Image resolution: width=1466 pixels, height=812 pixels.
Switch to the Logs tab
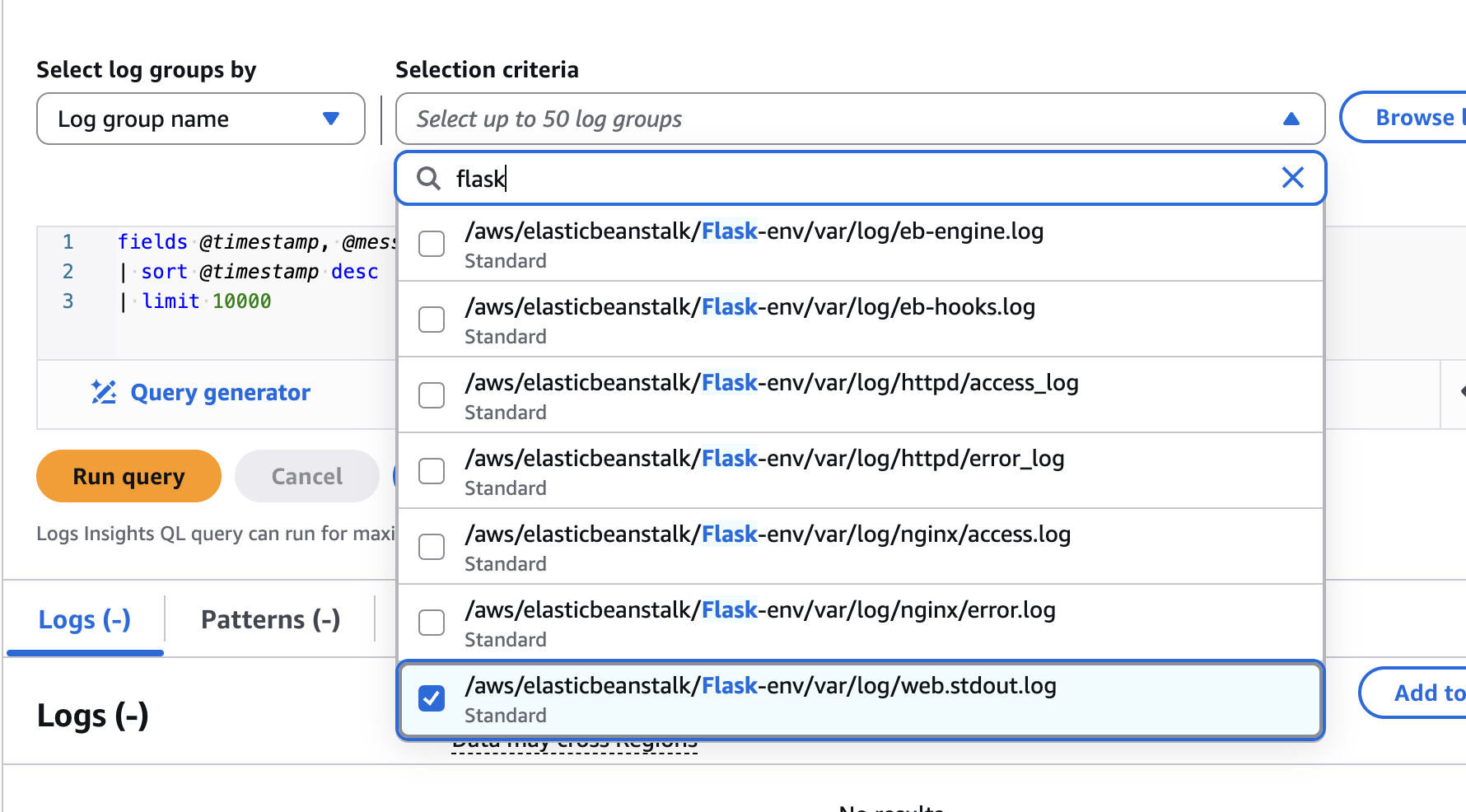tap(85, 619)
